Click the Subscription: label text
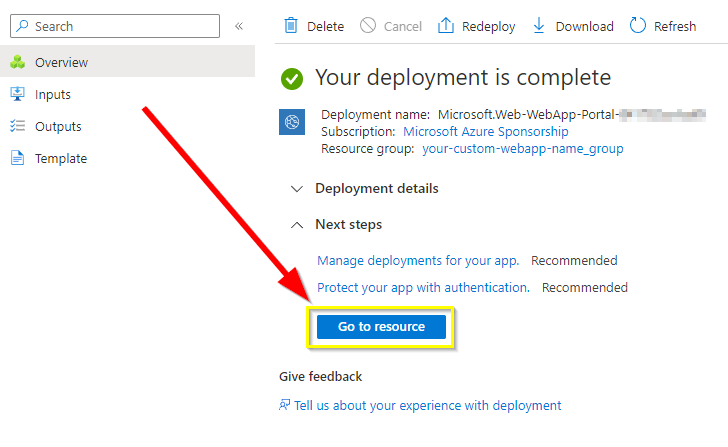 pos(358,131)
